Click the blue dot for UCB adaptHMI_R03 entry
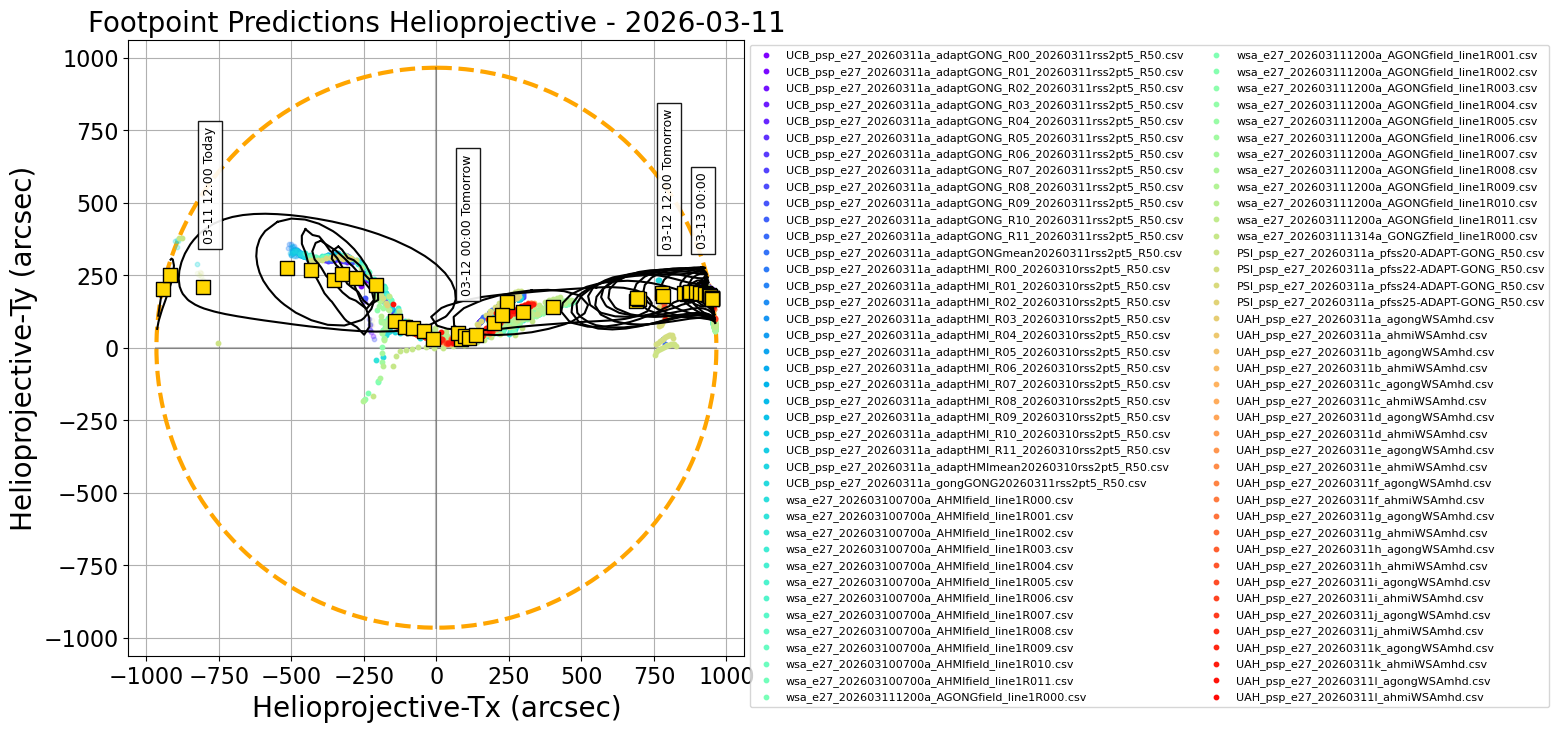1559x732 pixels. pyautogui.click(x=768, y=318)
